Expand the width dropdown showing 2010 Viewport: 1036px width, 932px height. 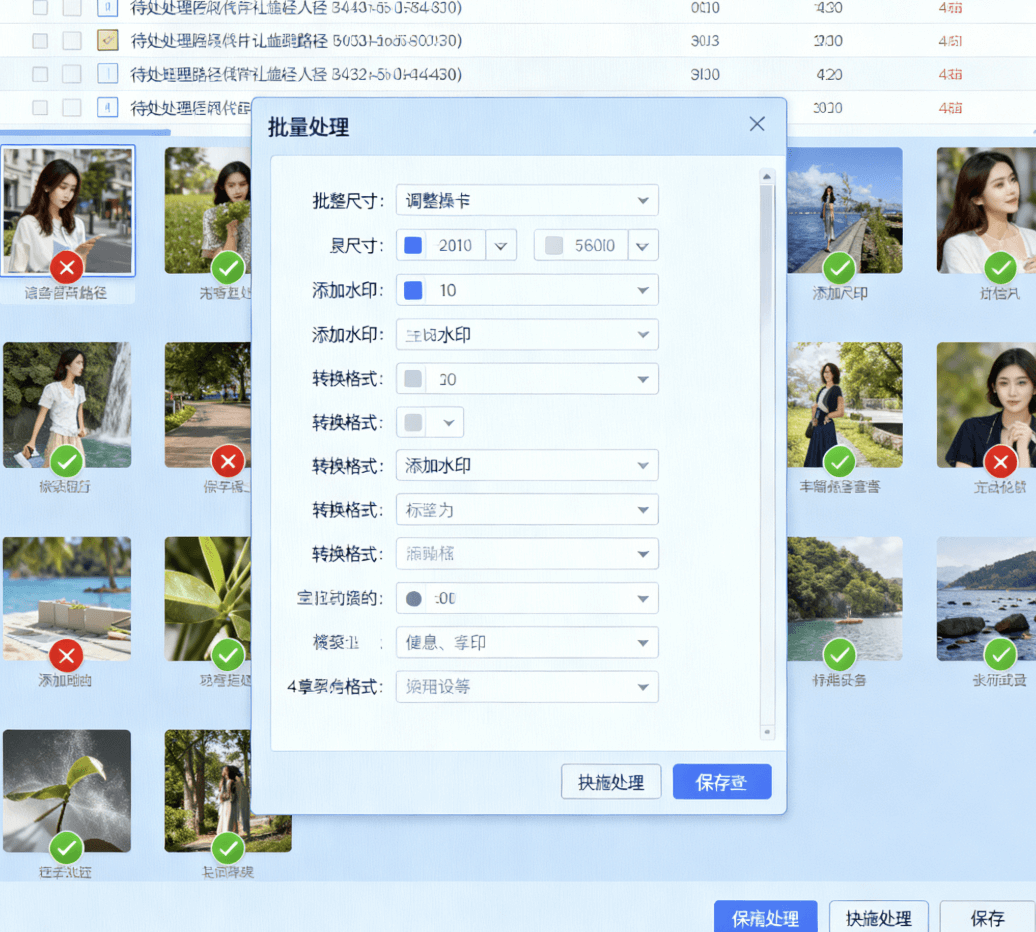point(501,245)
